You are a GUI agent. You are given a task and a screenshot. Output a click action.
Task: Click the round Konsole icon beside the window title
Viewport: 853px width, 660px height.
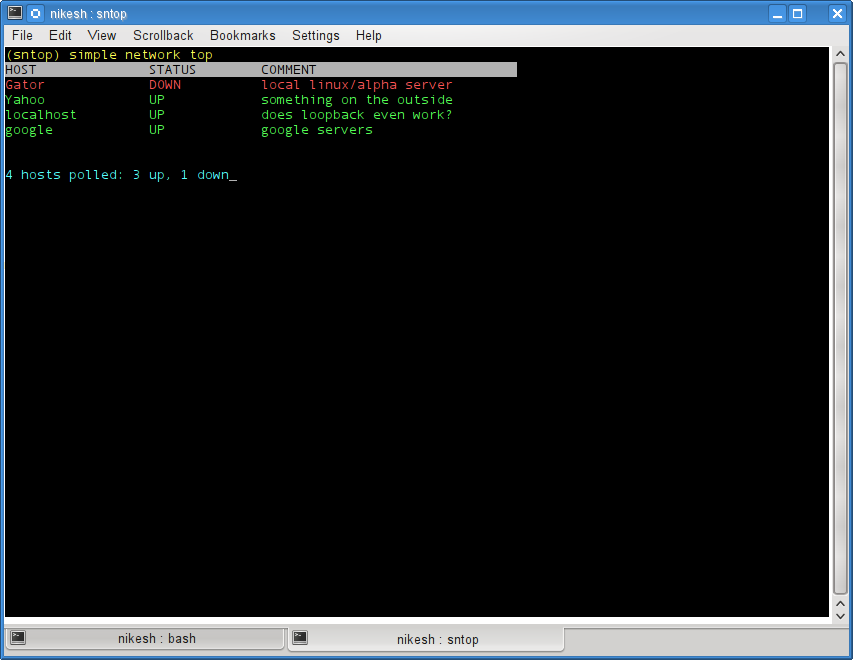pyautogui.click(x=34, y=13)
